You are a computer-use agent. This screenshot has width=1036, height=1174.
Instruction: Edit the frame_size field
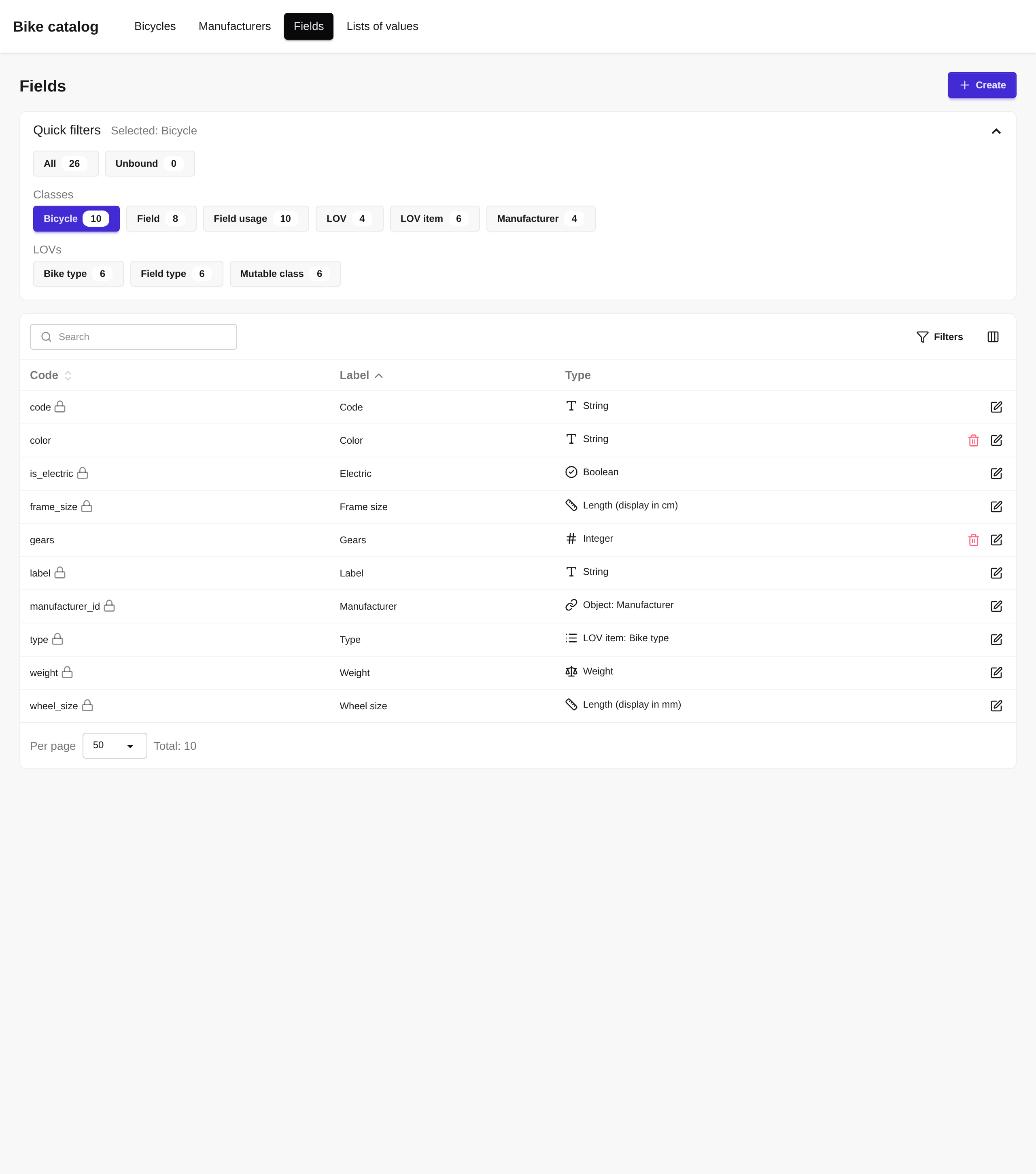(x=996, y=506)
